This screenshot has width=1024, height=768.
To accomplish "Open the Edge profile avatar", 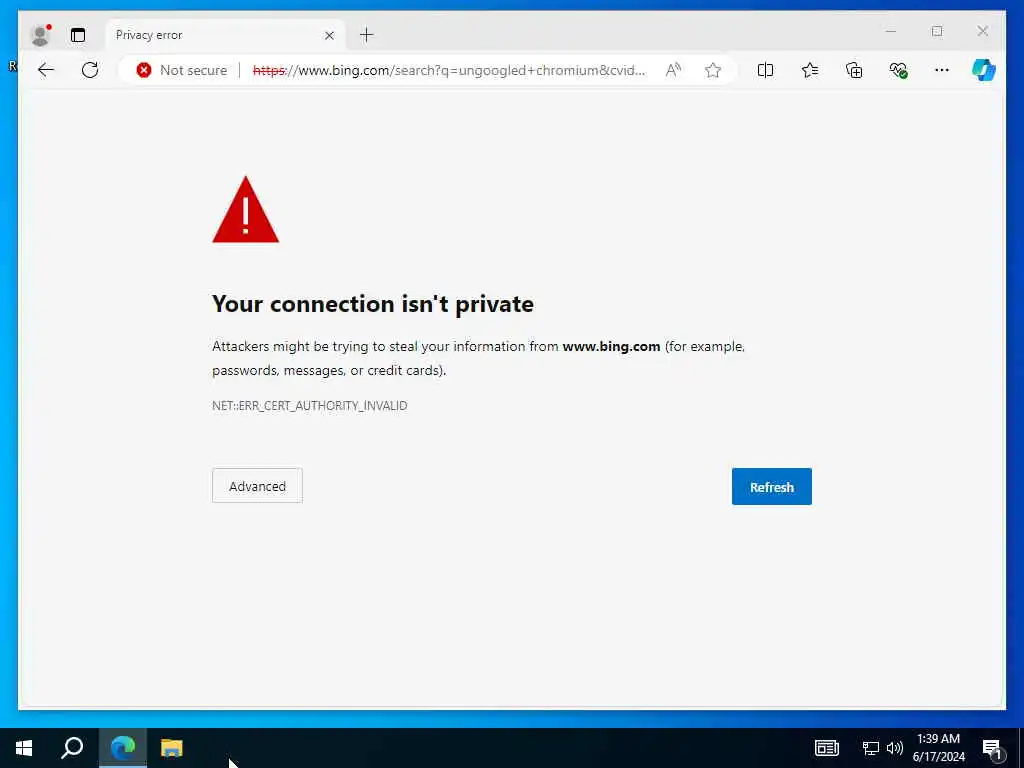I will [x=40, y=35].
